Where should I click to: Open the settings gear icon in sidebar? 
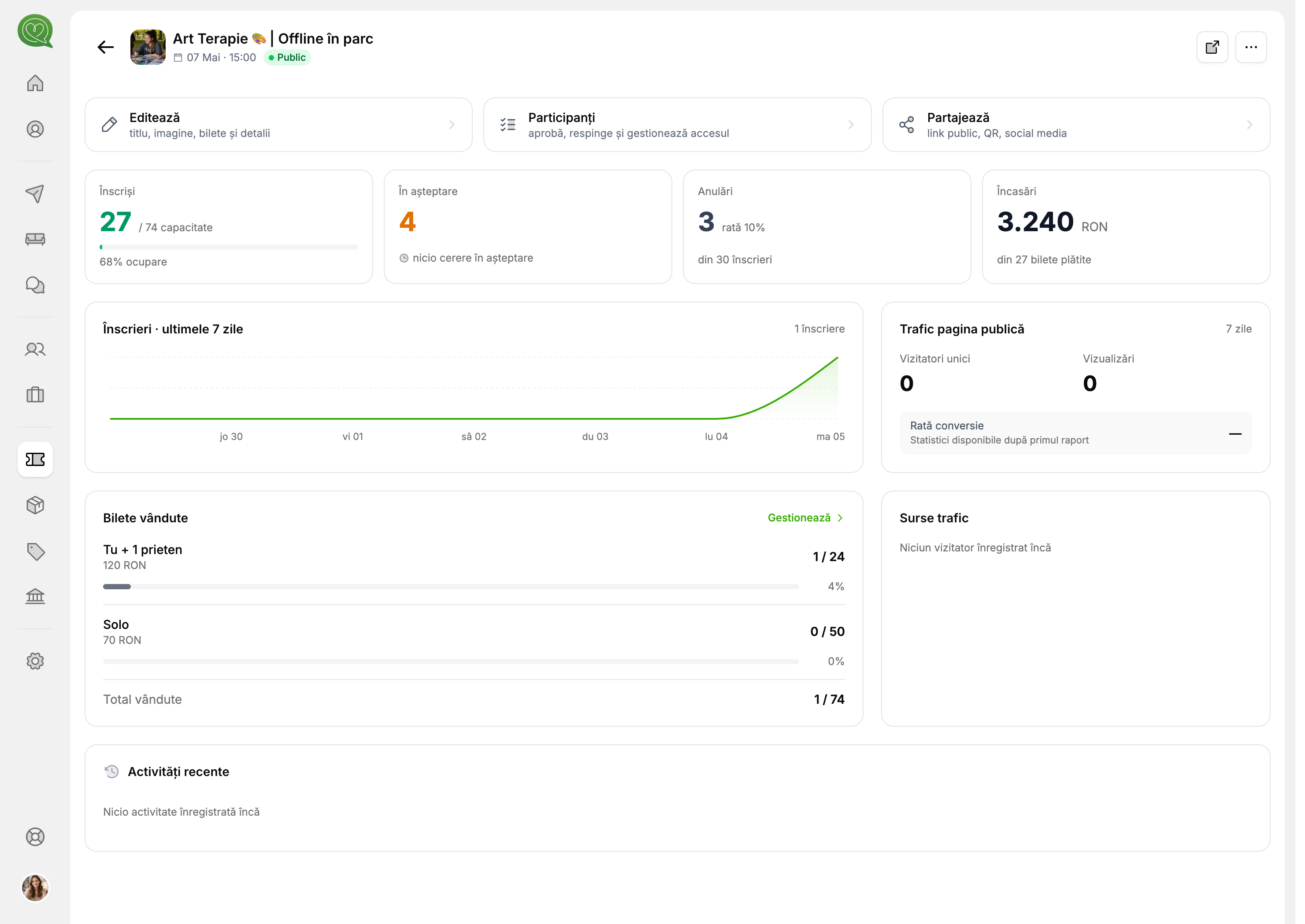tap(35, 661)
